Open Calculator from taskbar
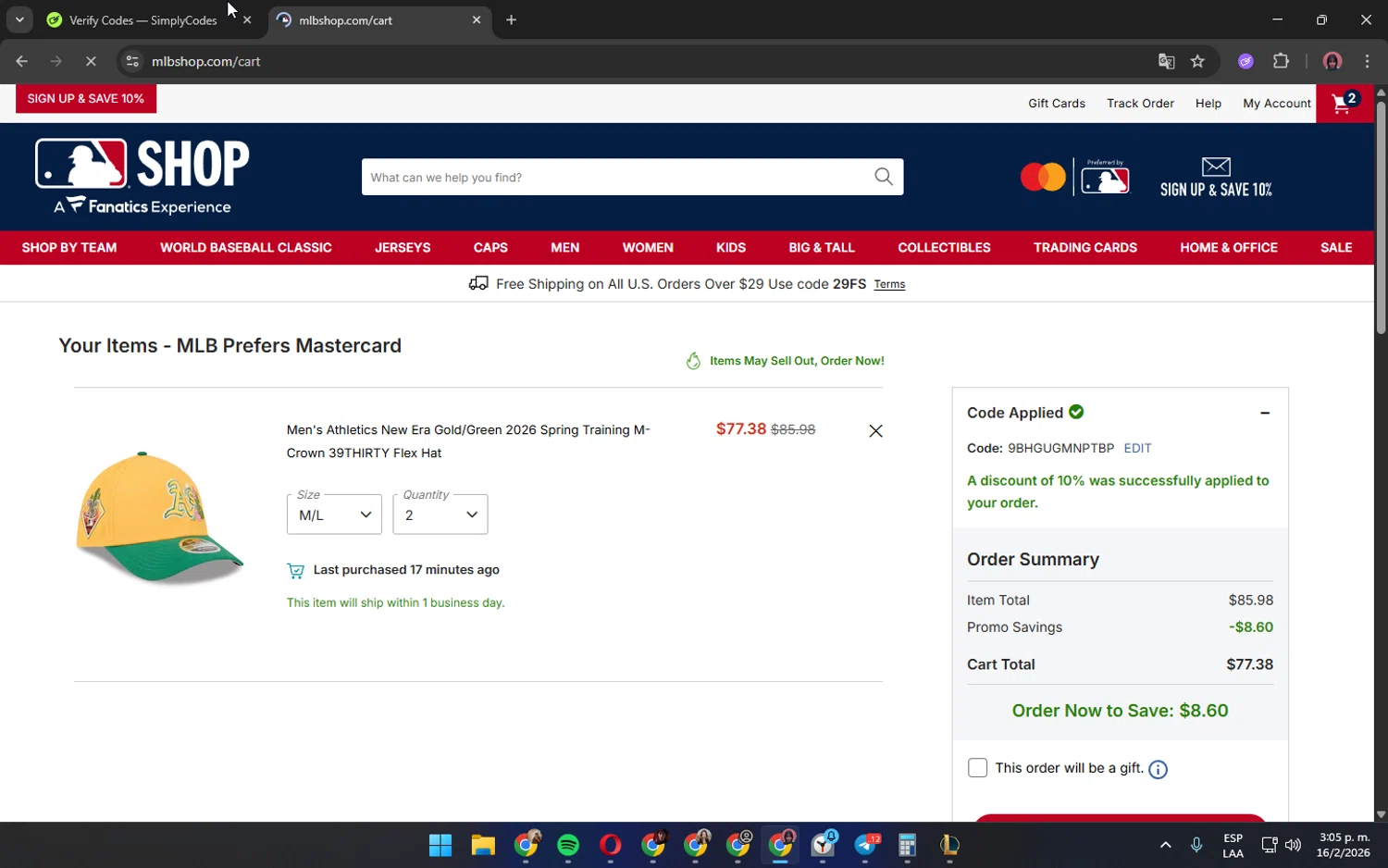The image size is (1388, 868). click(x=907, y=845)
